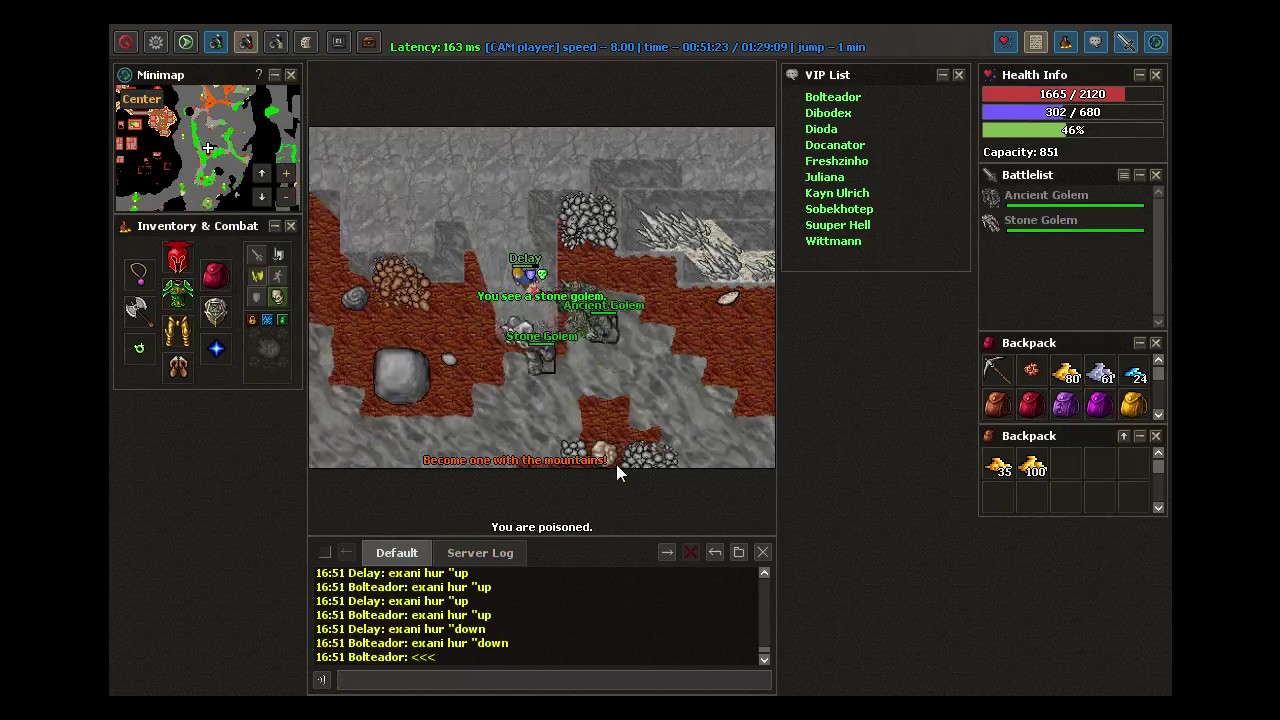Select the amulet necklace slot

tap(139, 273)
